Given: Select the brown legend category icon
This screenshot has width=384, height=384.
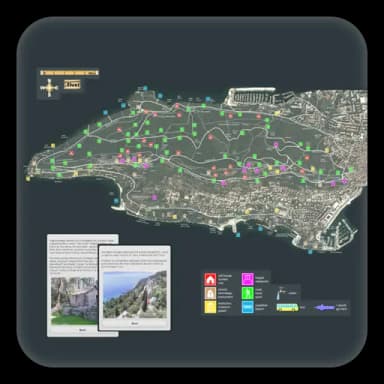Looking at the screenshot, I should click(x=210, y=293).
